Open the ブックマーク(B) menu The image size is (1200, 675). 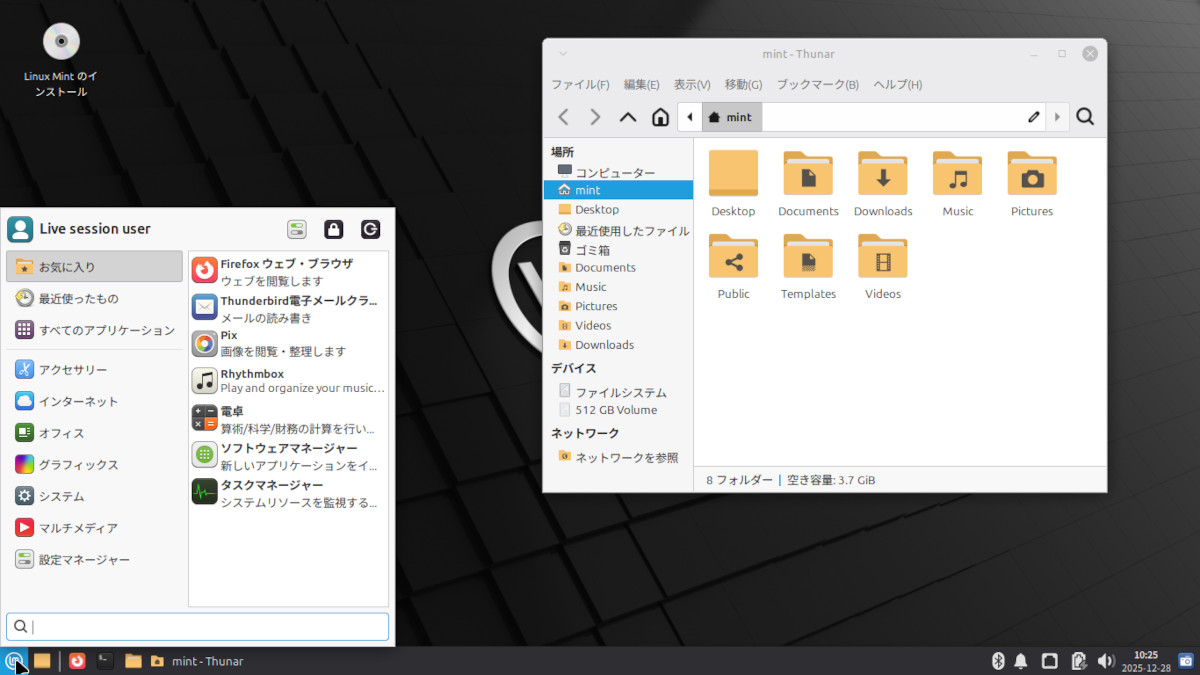817,85
